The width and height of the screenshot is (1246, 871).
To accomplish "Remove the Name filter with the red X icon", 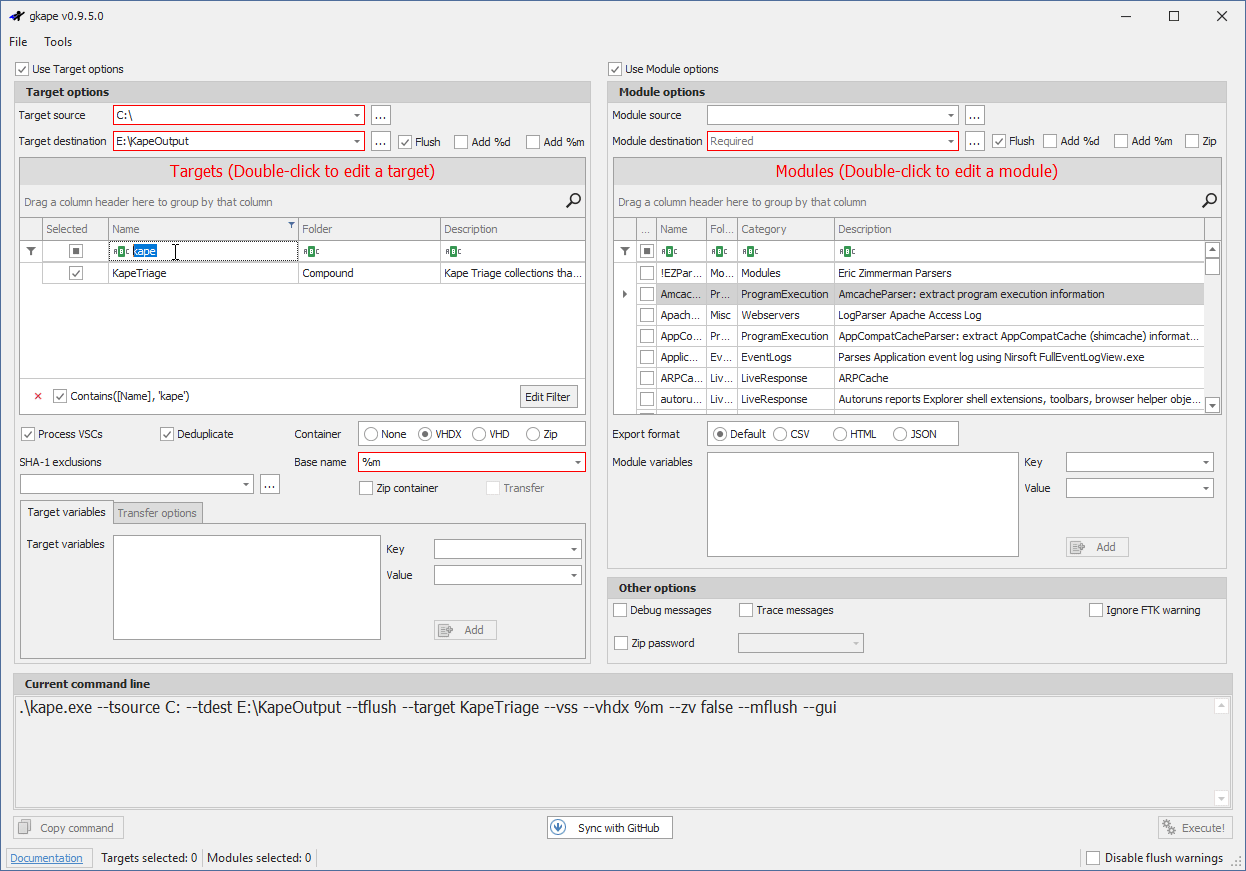I will 37,395.
